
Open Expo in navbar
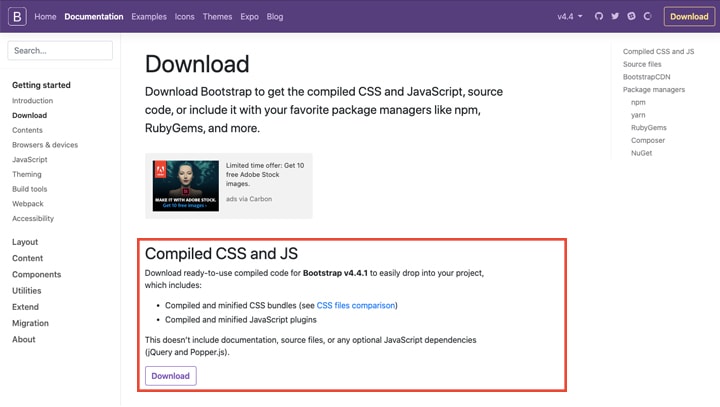point(249,17)
